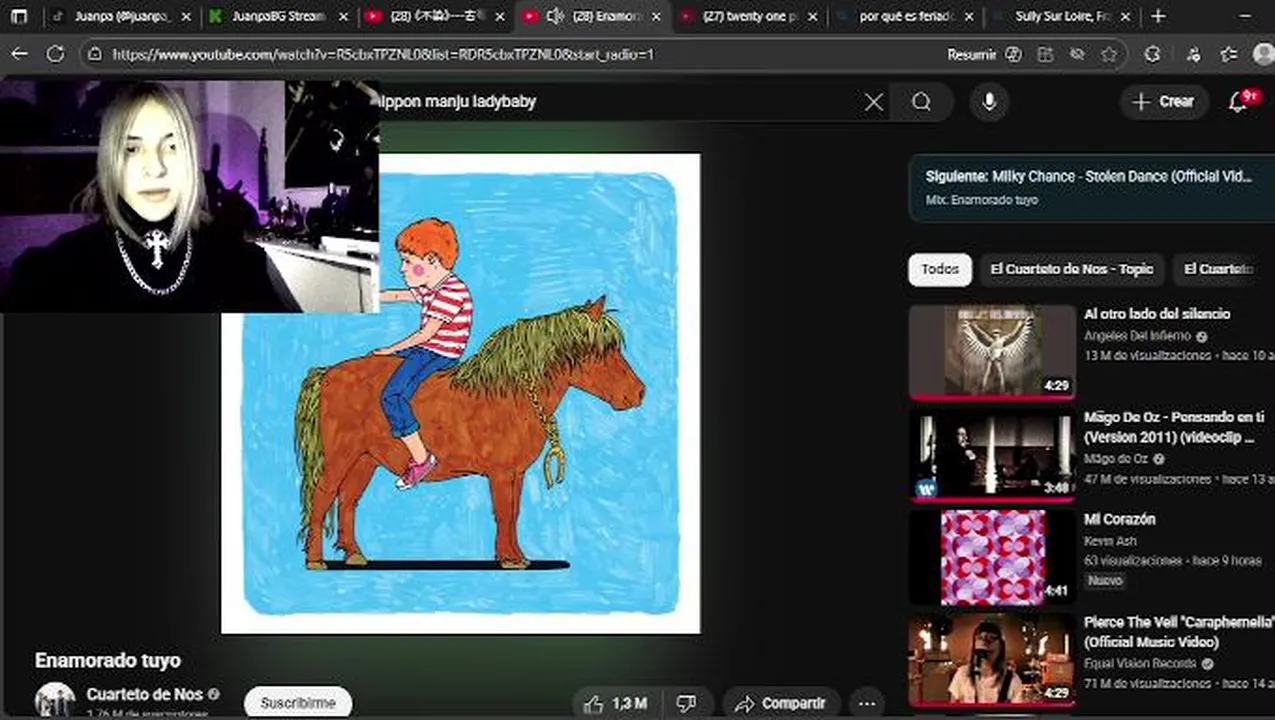Viewport: 1275px width, 720px height.
Task: Open more actions three-dot menu
Action: point(867,704)
